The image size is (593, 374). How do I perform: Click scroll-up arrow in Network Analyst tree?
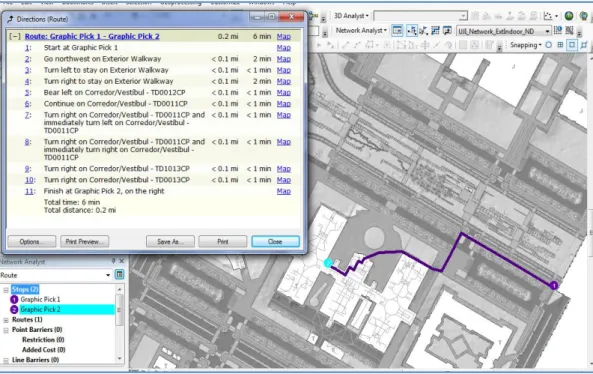click(120, 289)
